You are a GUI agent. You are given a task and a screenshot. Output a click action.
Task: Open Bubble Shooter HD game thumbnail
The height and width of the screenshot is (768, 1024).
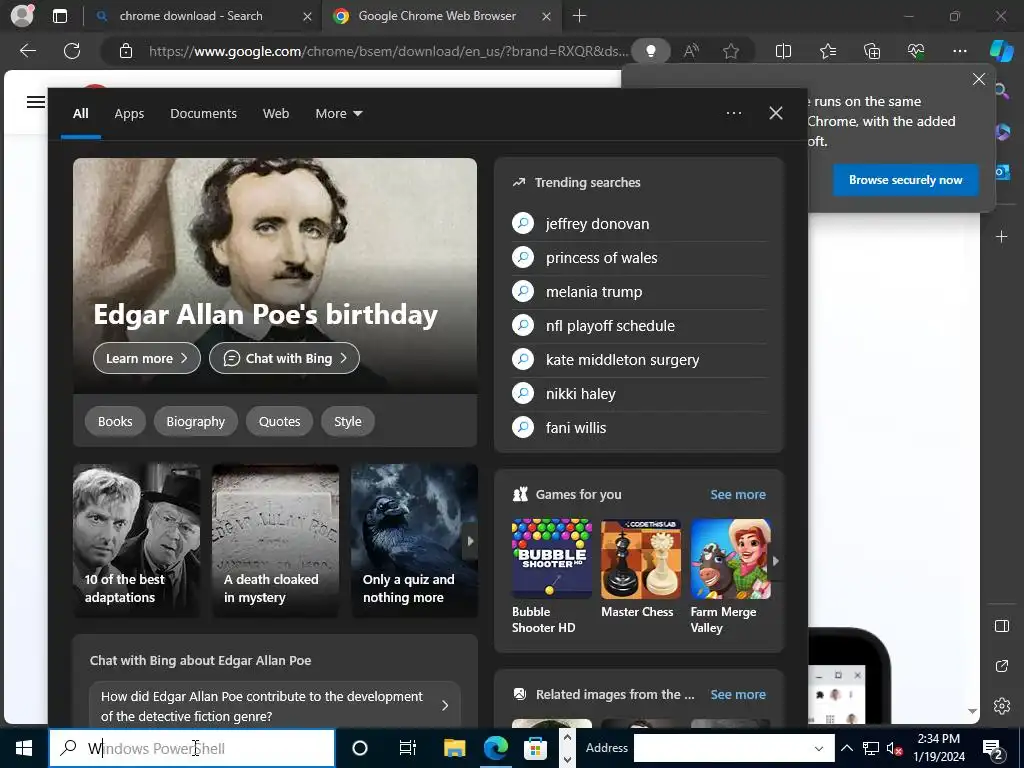click(552, 559)
